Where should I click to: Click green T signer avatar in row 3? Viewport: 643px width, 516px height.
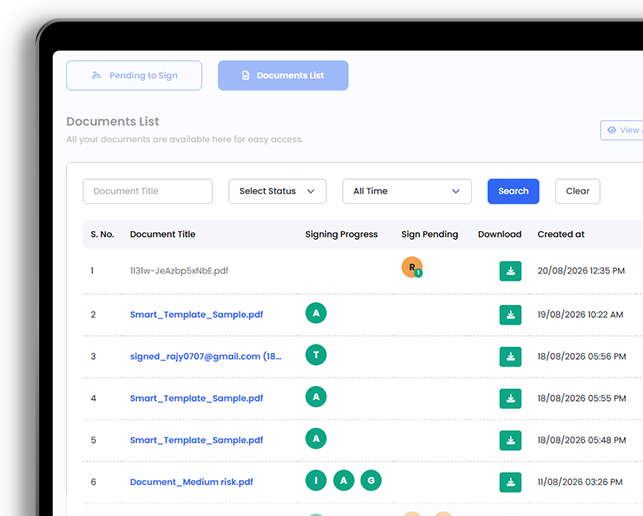click(x=316, y=355)
